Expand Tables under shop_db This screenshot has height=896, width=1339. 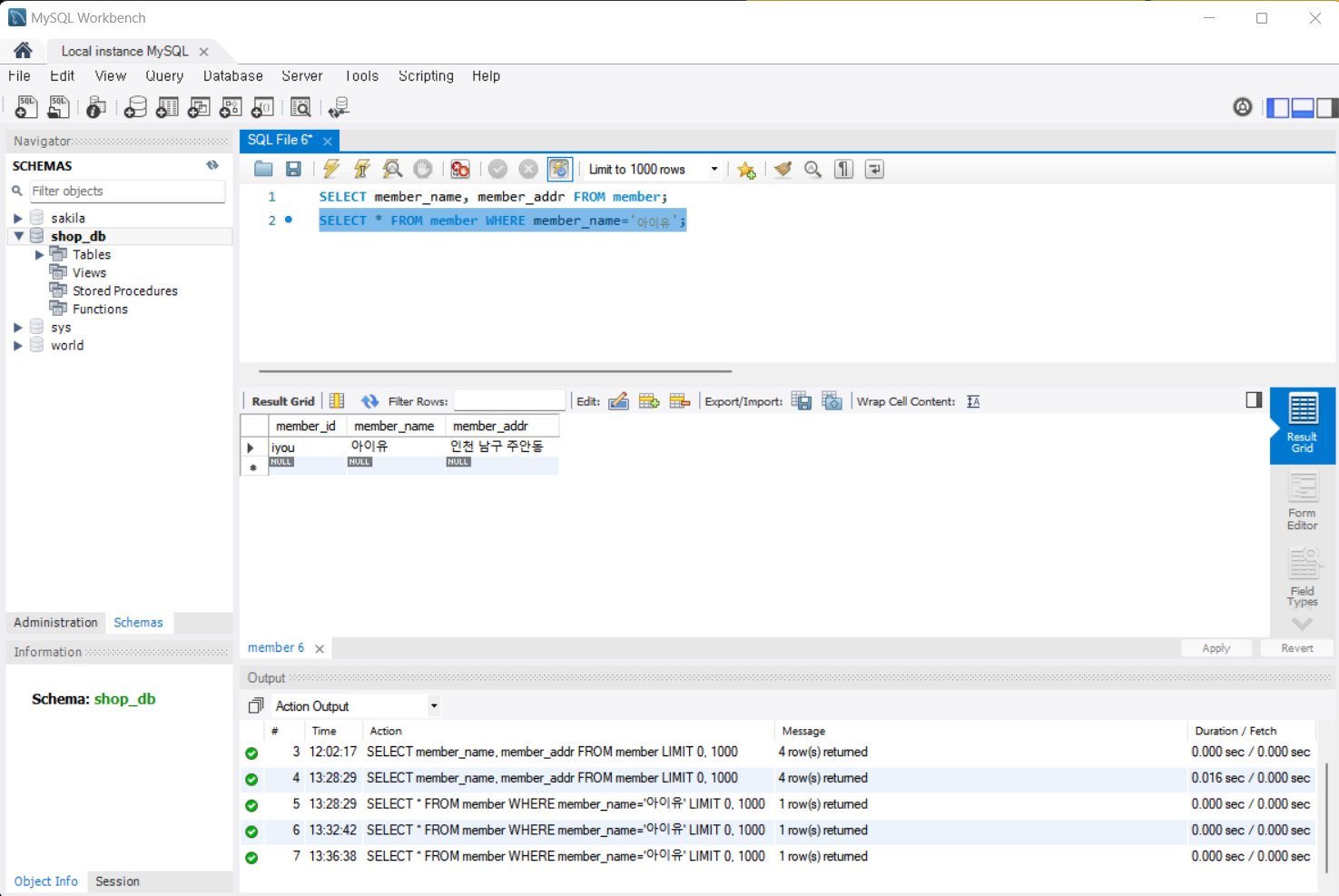click(x=39, y=255)
